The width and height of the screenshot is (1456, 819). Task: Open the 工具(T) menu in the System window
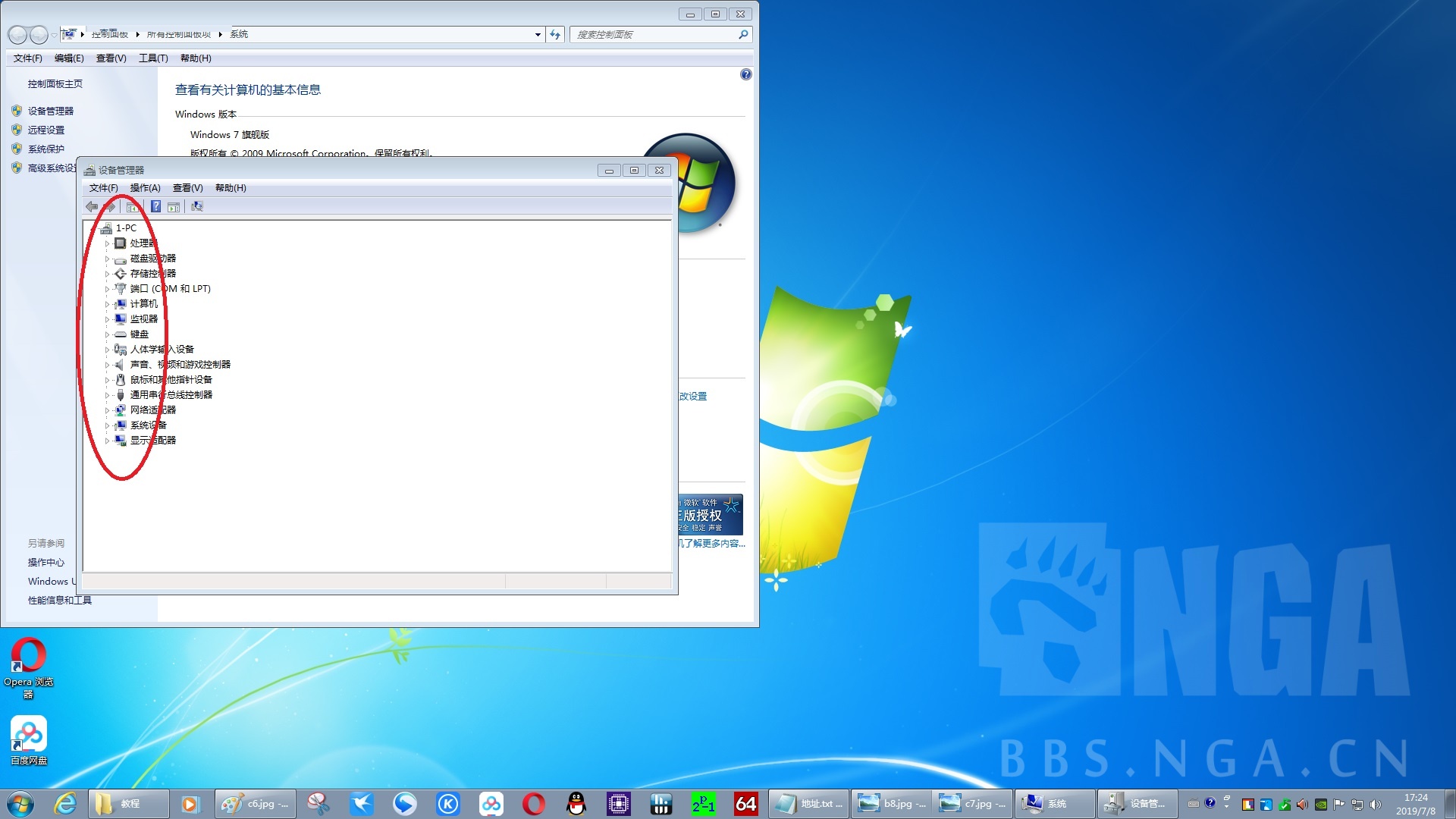(153, 58)
